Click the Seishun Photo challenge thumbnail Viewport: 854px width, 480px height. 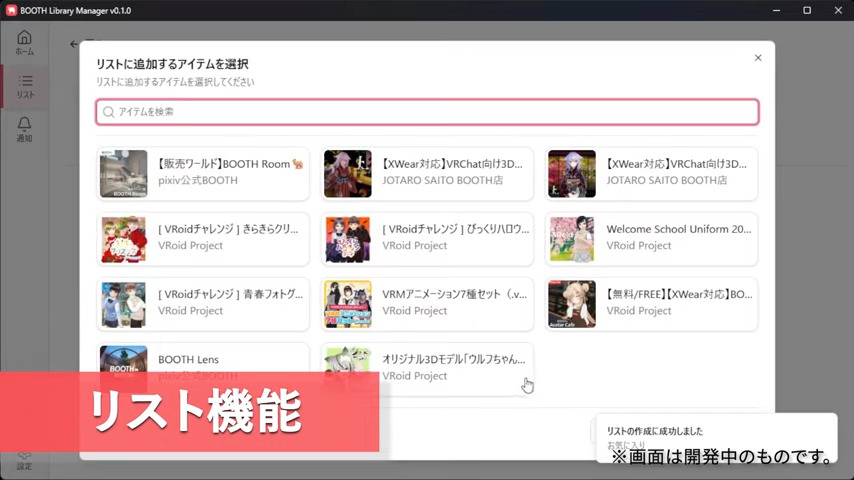pos(123,304)
